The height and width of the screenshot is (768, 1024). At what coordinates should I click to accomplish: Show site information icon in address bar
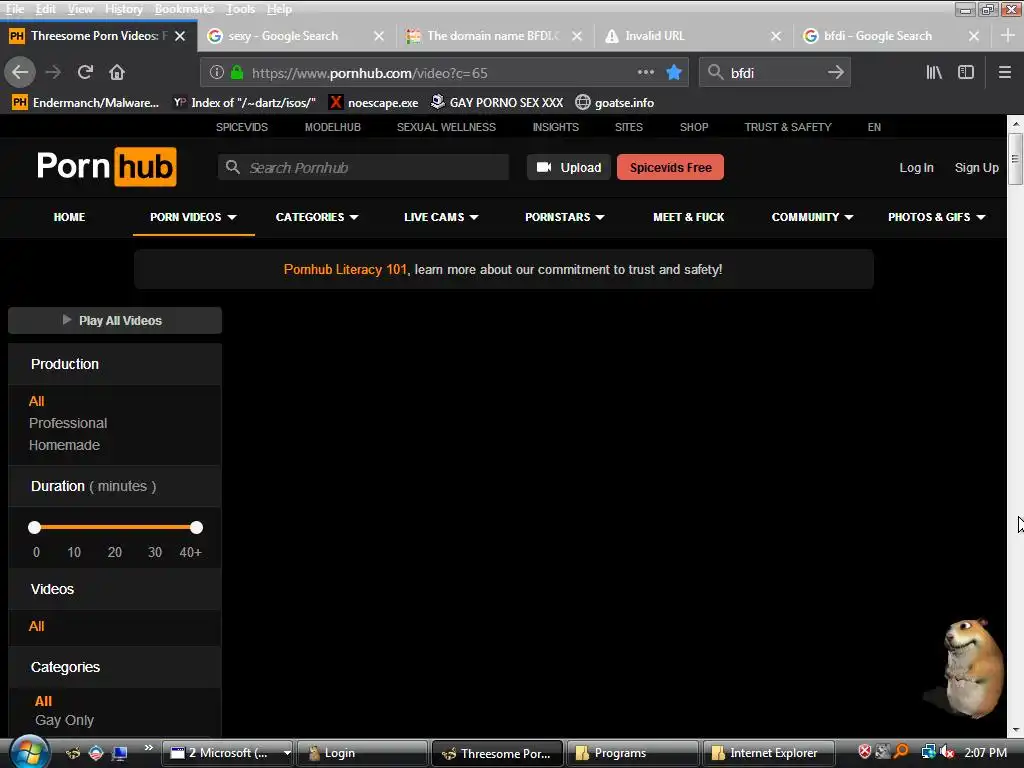(217, 72)
